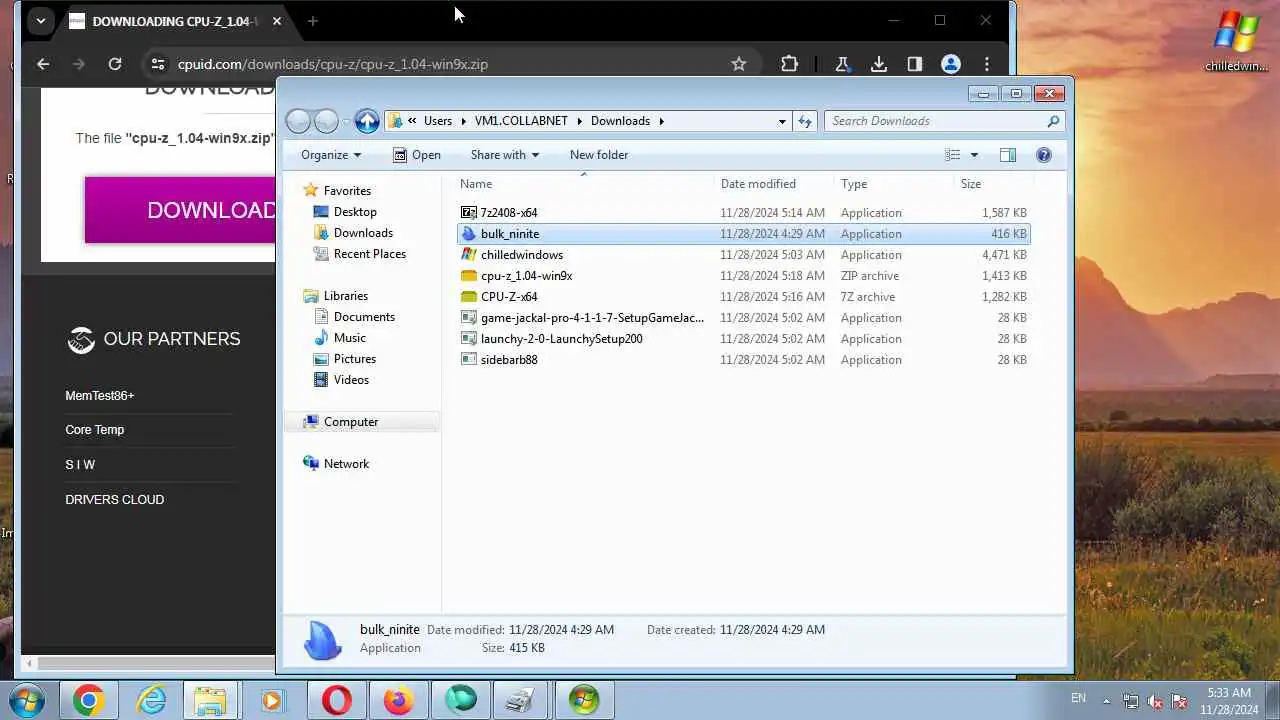
Task: Select Downloads in the navigation pane
Action: 363,233
